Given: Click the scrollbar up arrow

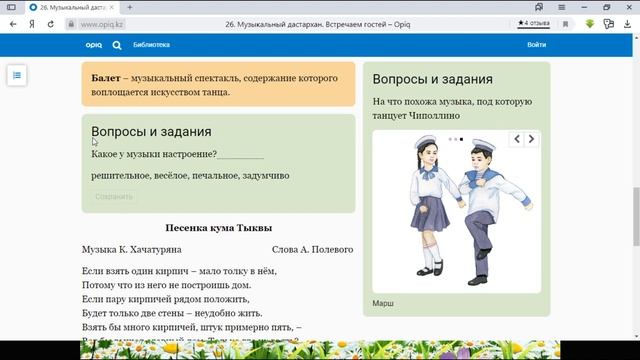Looking at the screenshot, I should 636,38.
